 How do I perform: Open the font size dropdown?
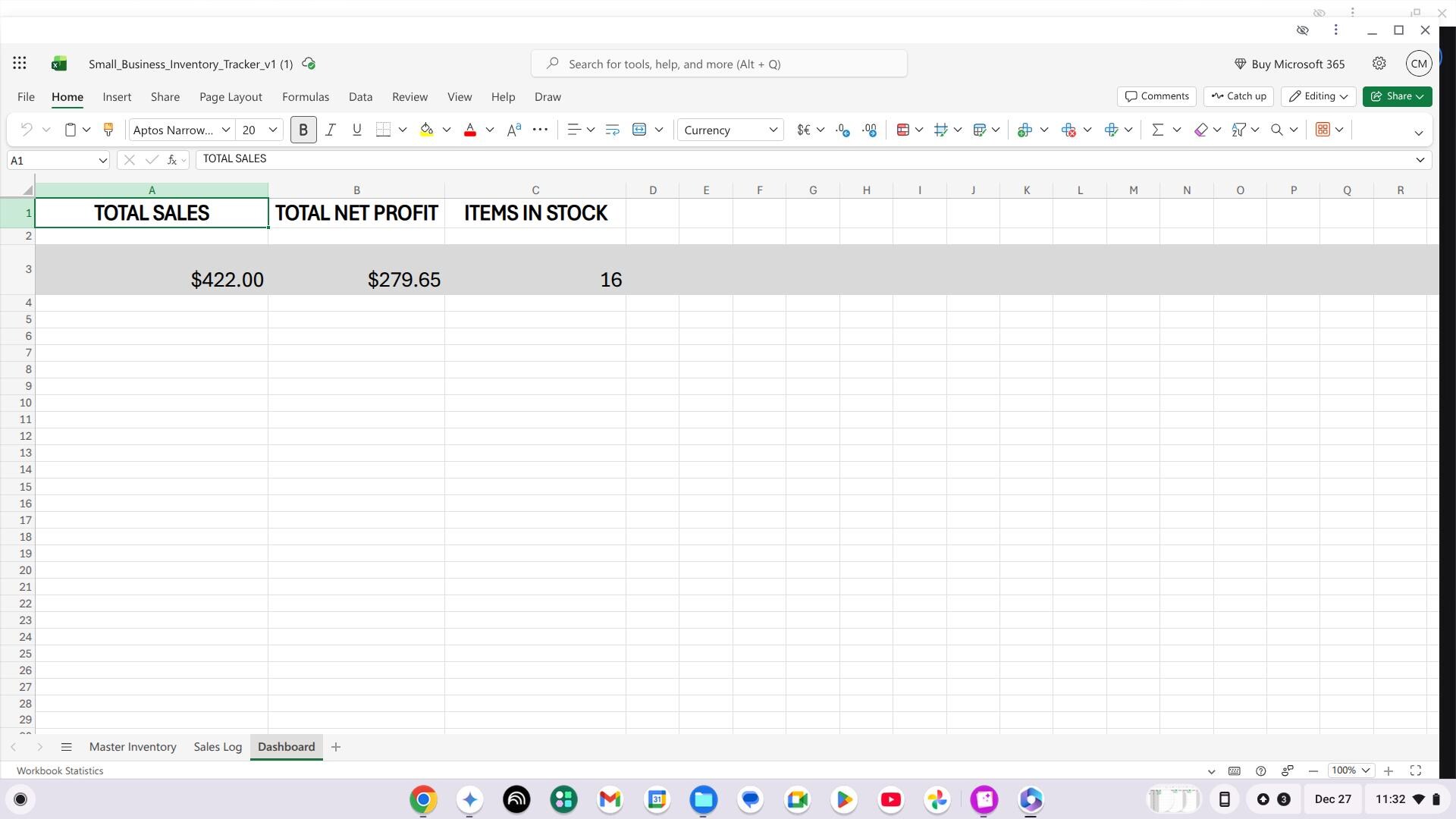click(273, 130)
